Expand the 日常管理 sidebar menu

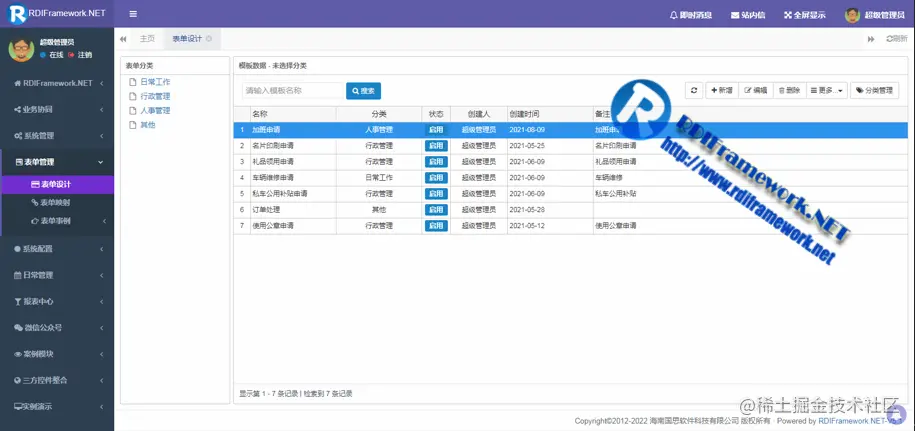[57, 275]
